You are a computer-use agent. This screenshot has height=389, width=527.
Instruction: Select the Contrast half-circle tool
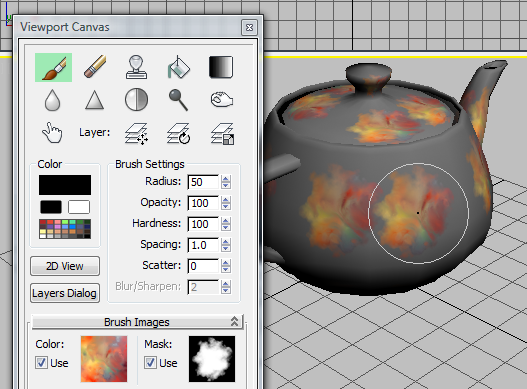pos(136,100)
